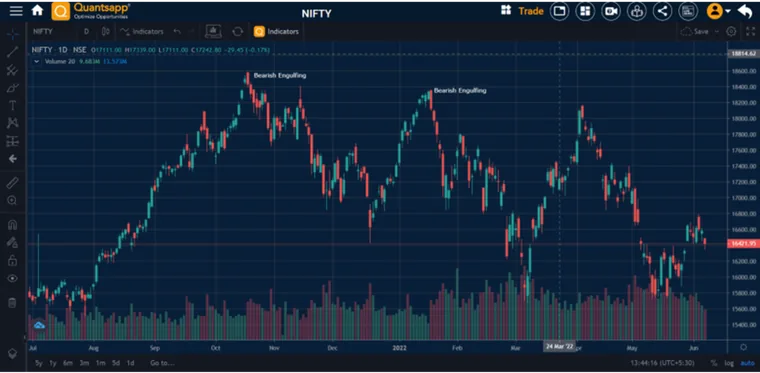Open chart settings gear
Image resolution: width=760 pixels, height=373 pixels.
[731, 31]
